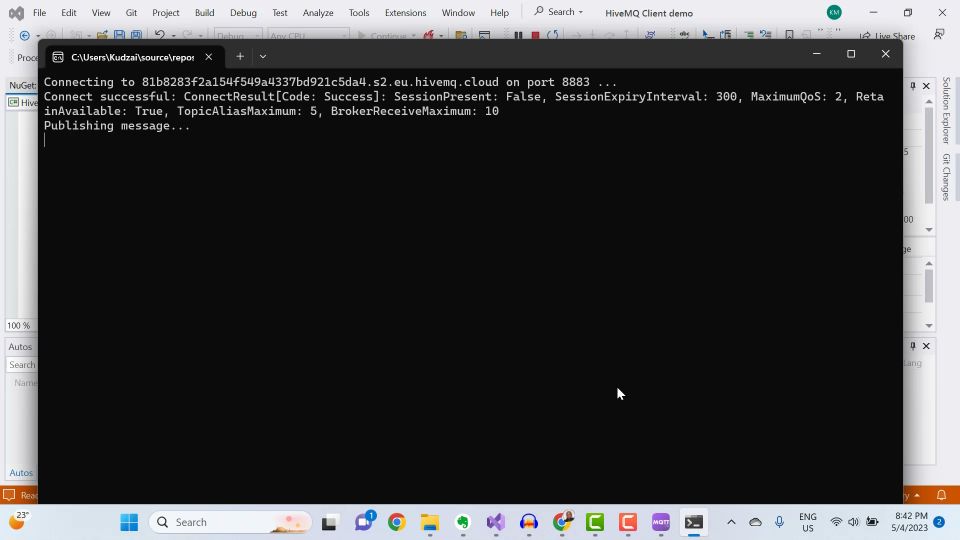Open the ENG US language switcher
Screen dimensions: 960x540
808,522
